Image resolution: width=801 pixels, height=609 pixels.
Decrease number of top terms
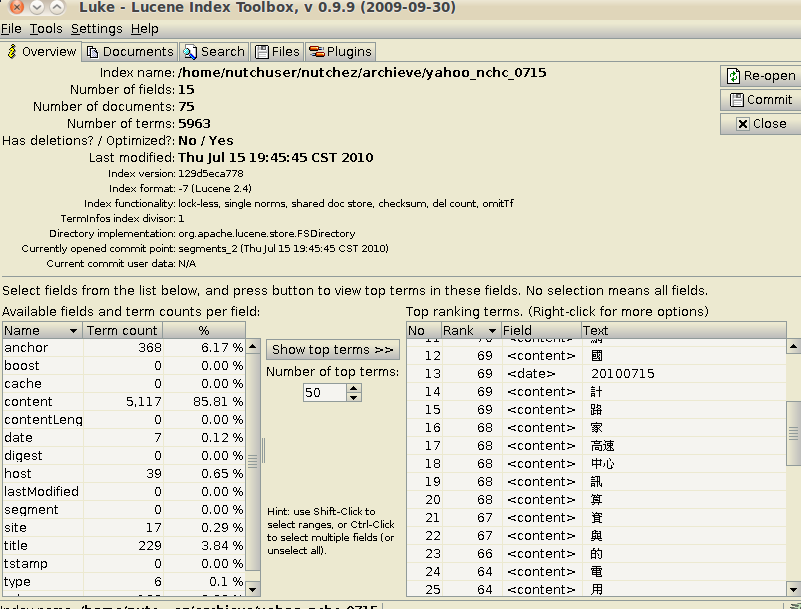pos(354,397)
